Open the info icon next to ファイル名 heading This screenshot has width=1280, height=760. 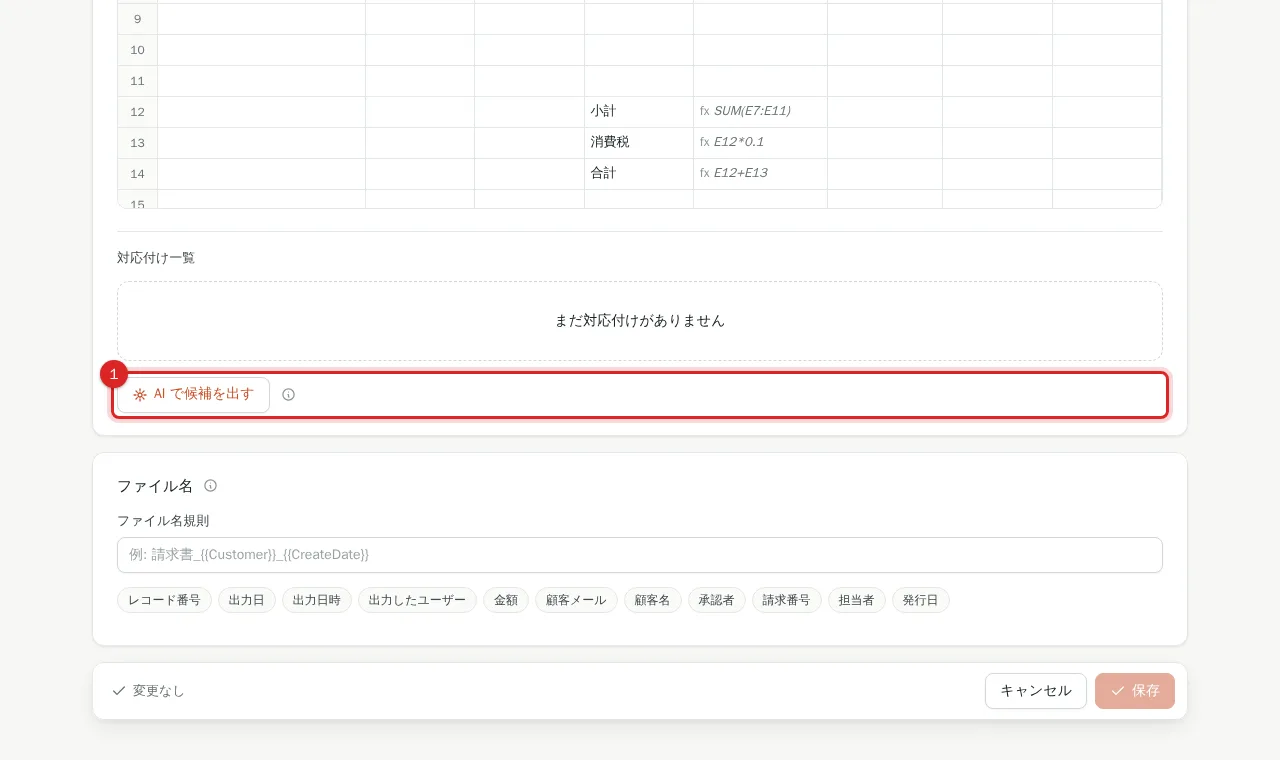coord(211,486)
